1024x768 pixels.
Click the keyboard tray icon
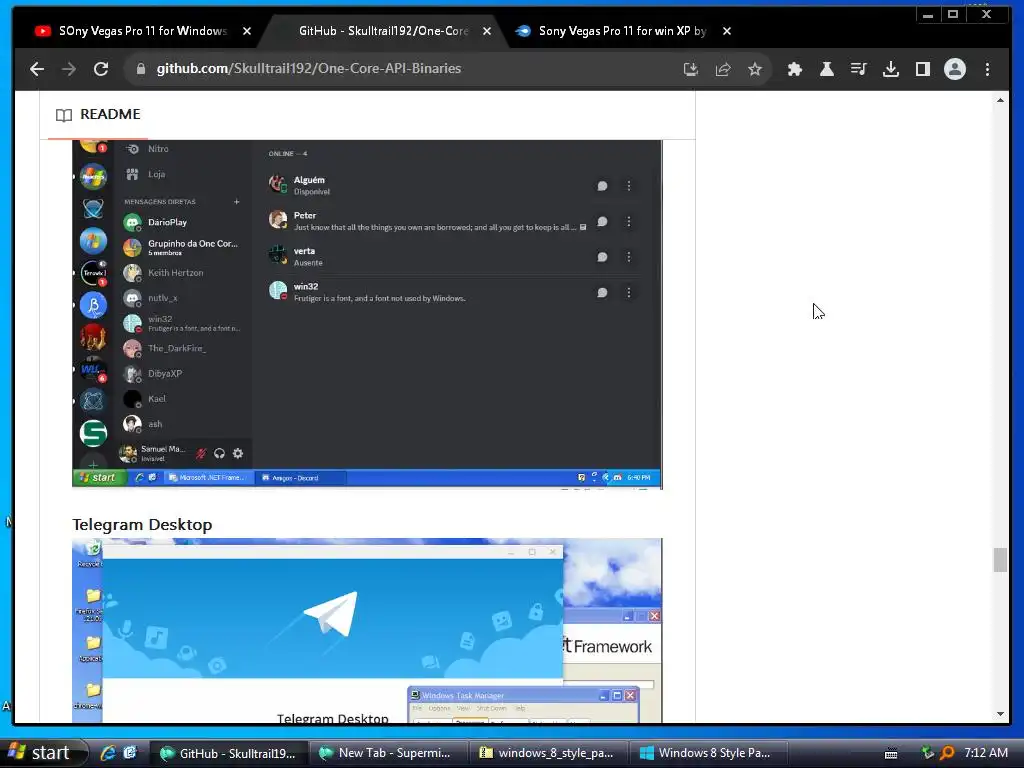(x=891, y=754)
